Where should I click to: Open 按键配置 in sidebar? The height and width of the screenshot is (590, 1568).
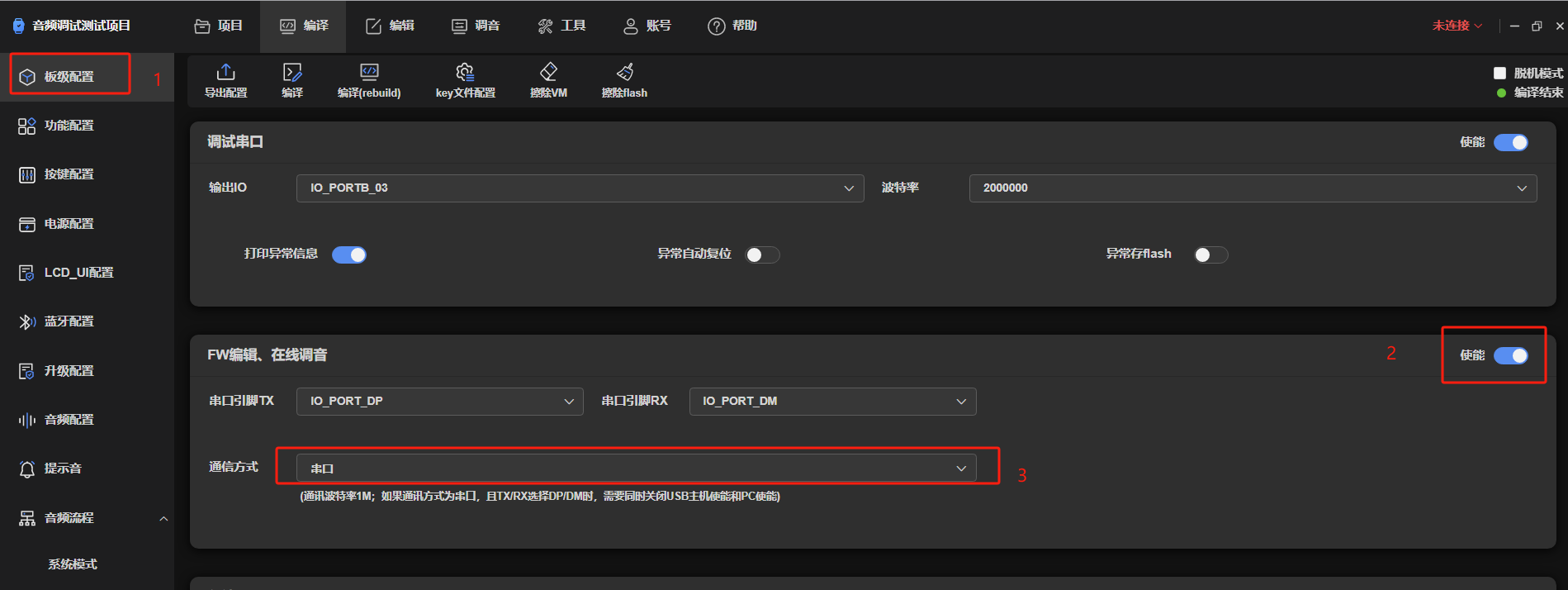87,174
